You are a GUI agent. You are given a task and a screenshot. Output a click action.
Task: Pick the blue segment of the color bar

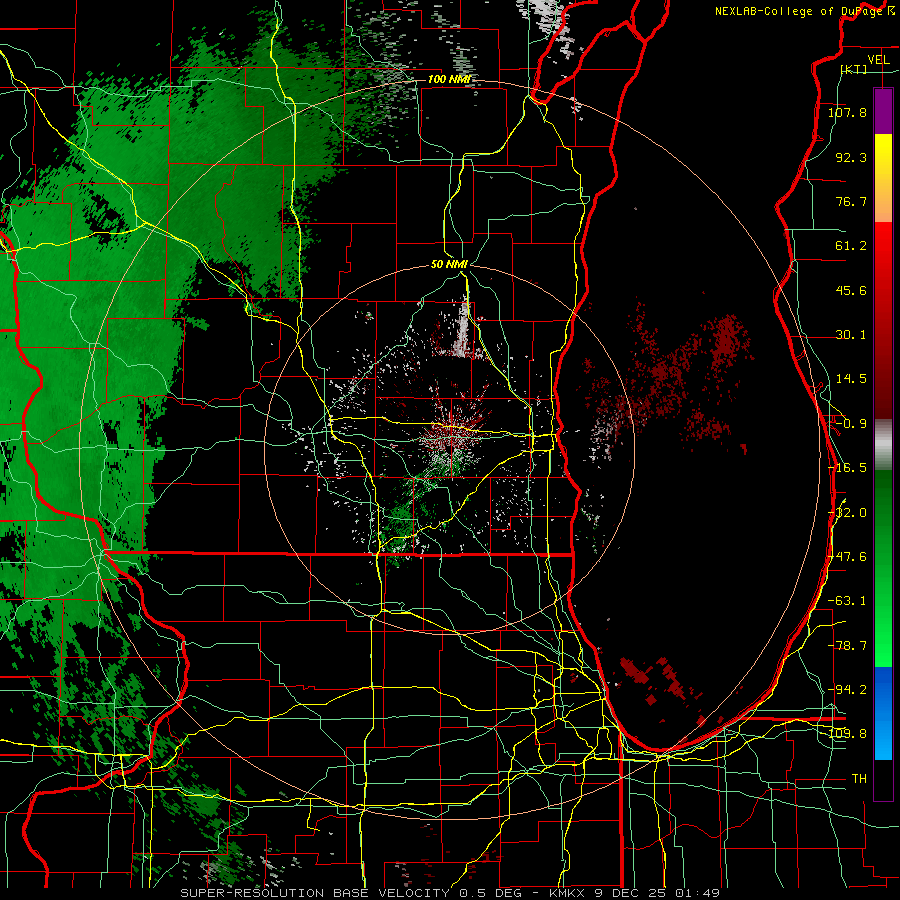(883, 713)
